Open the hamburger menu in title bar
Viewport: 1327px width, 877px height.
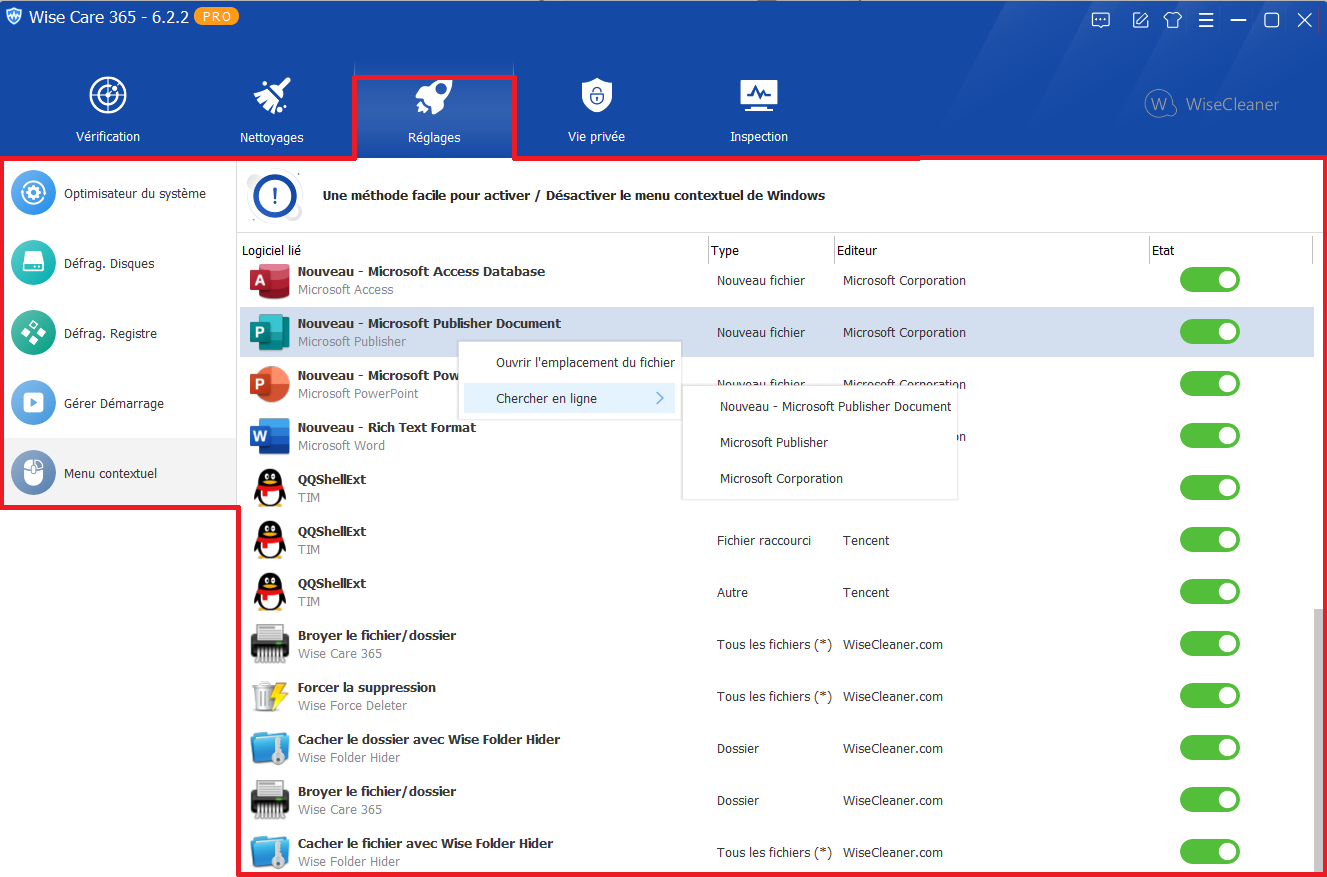point(1206,20)
